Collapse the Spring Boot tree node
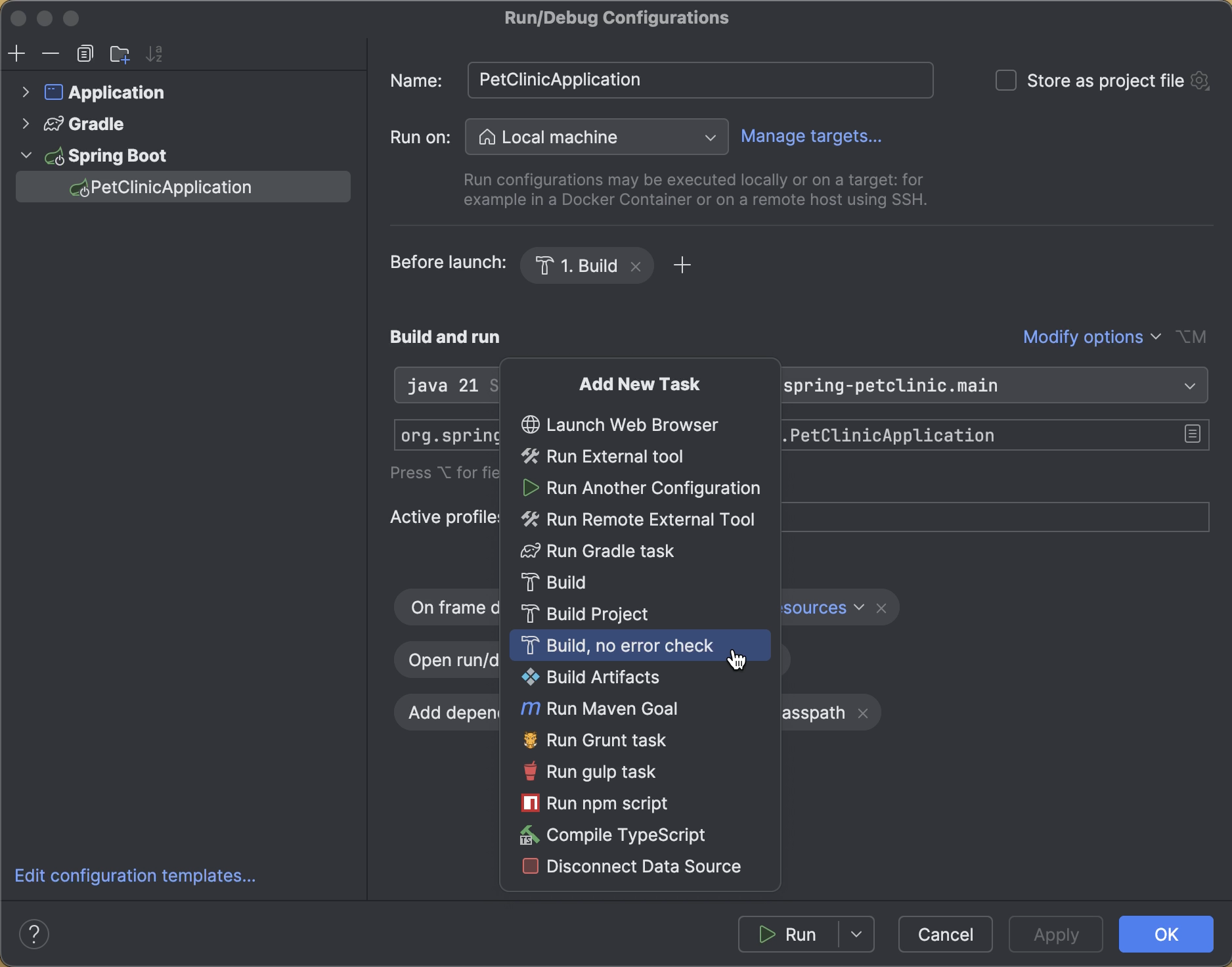Image resolution: width=1232 pixels, height=967 pixels. 26,155
